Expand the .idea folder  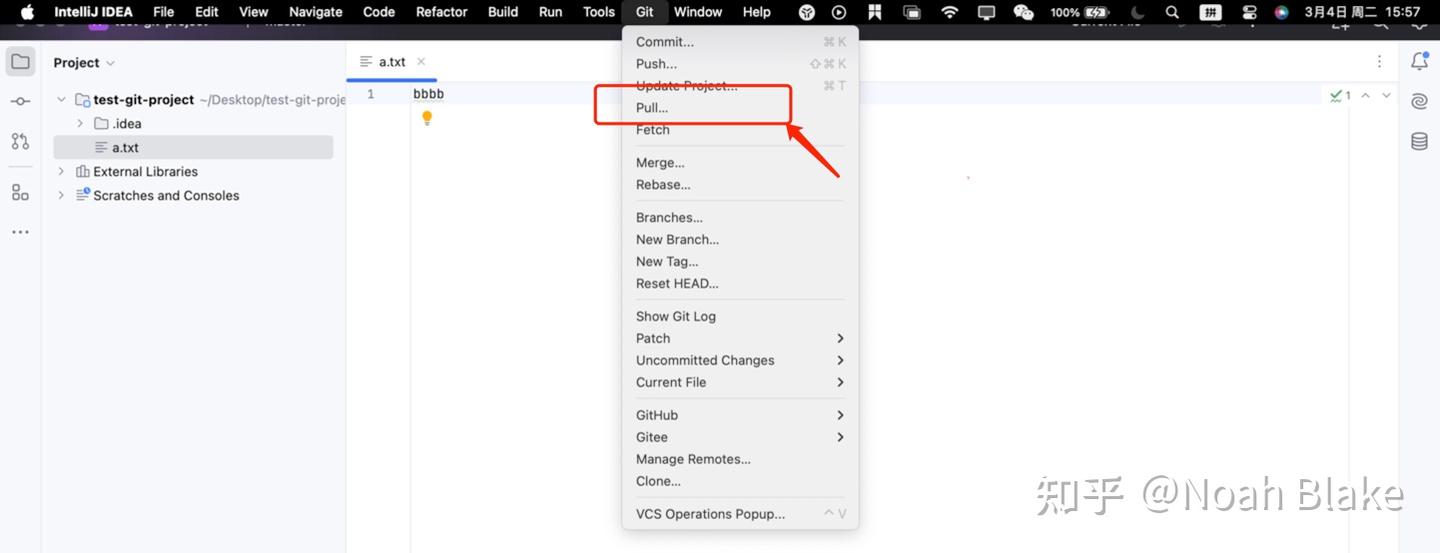tap(80, 124)
